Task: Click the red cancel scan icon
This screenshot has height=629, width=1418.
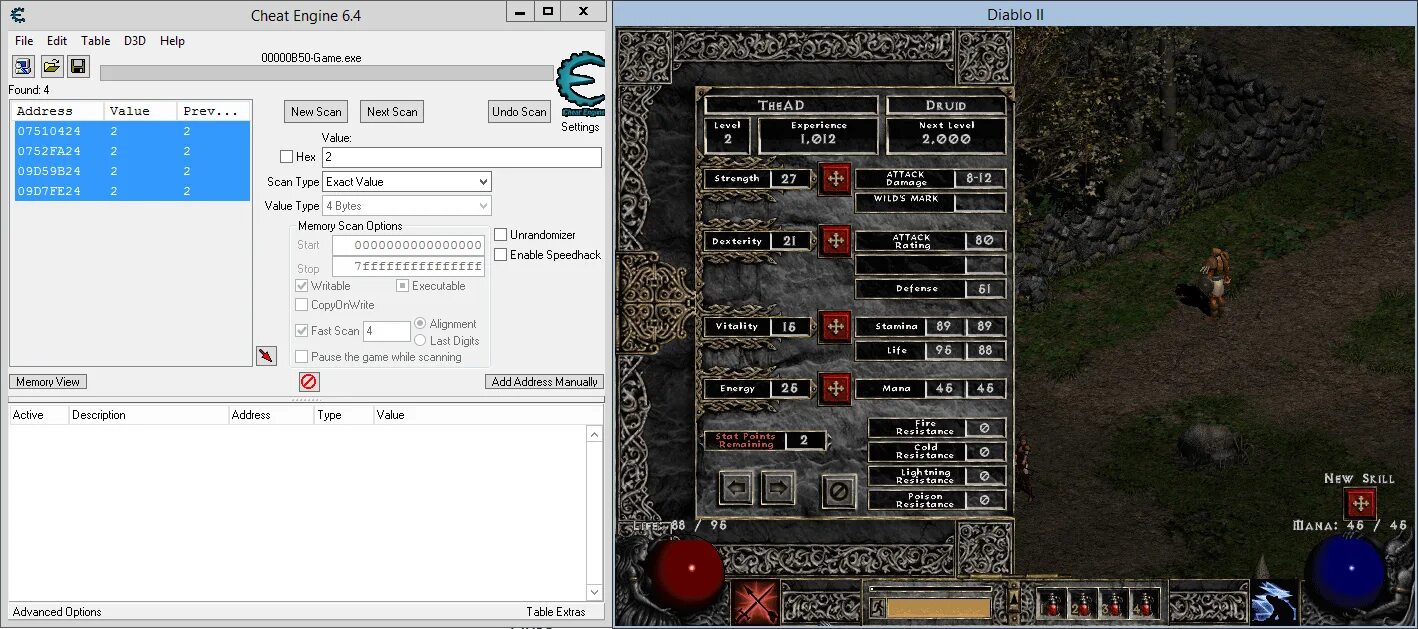Action: click(308, 381)
